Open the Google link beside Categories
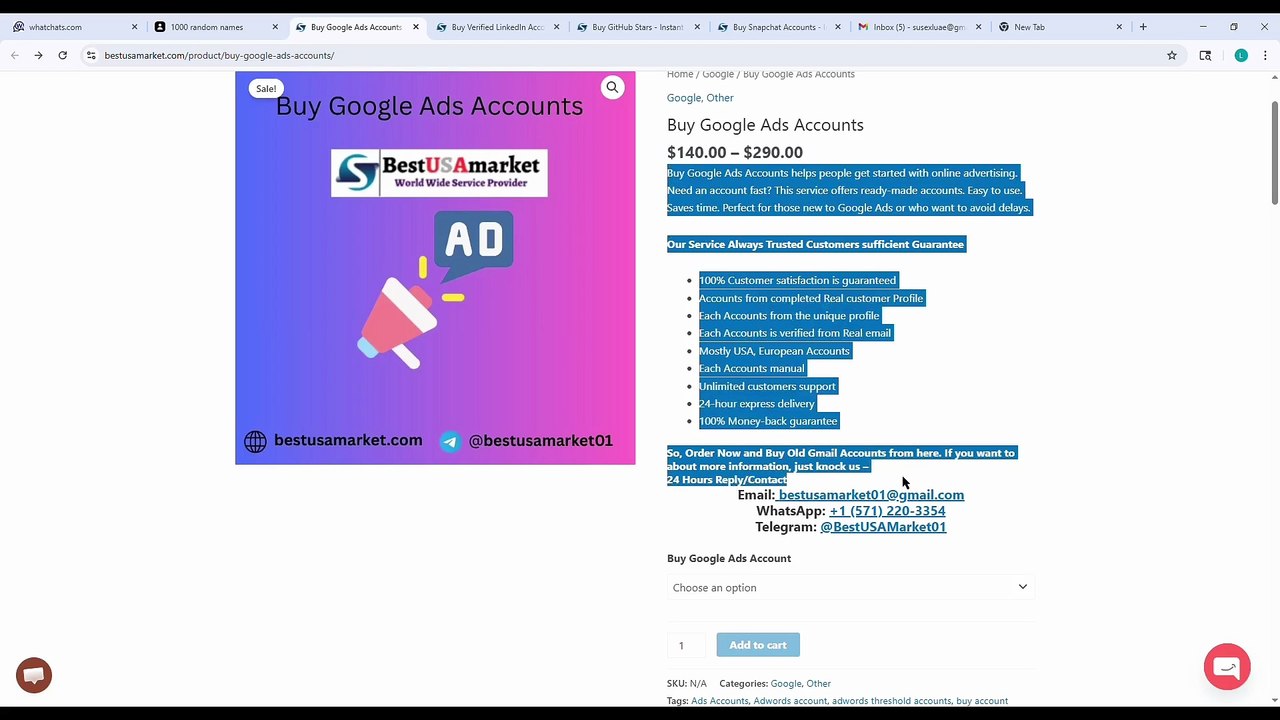Image resolution: width=1280 pixels, height=720 pixels. tap(786, 684)
